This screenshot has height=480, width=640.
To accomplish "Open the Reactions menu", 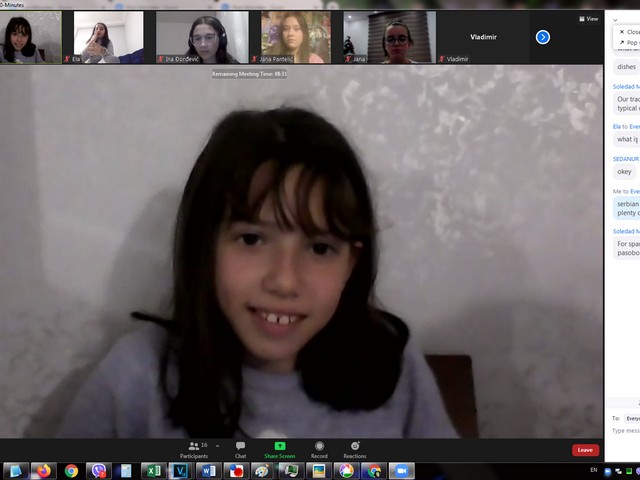I will point(355,450).
